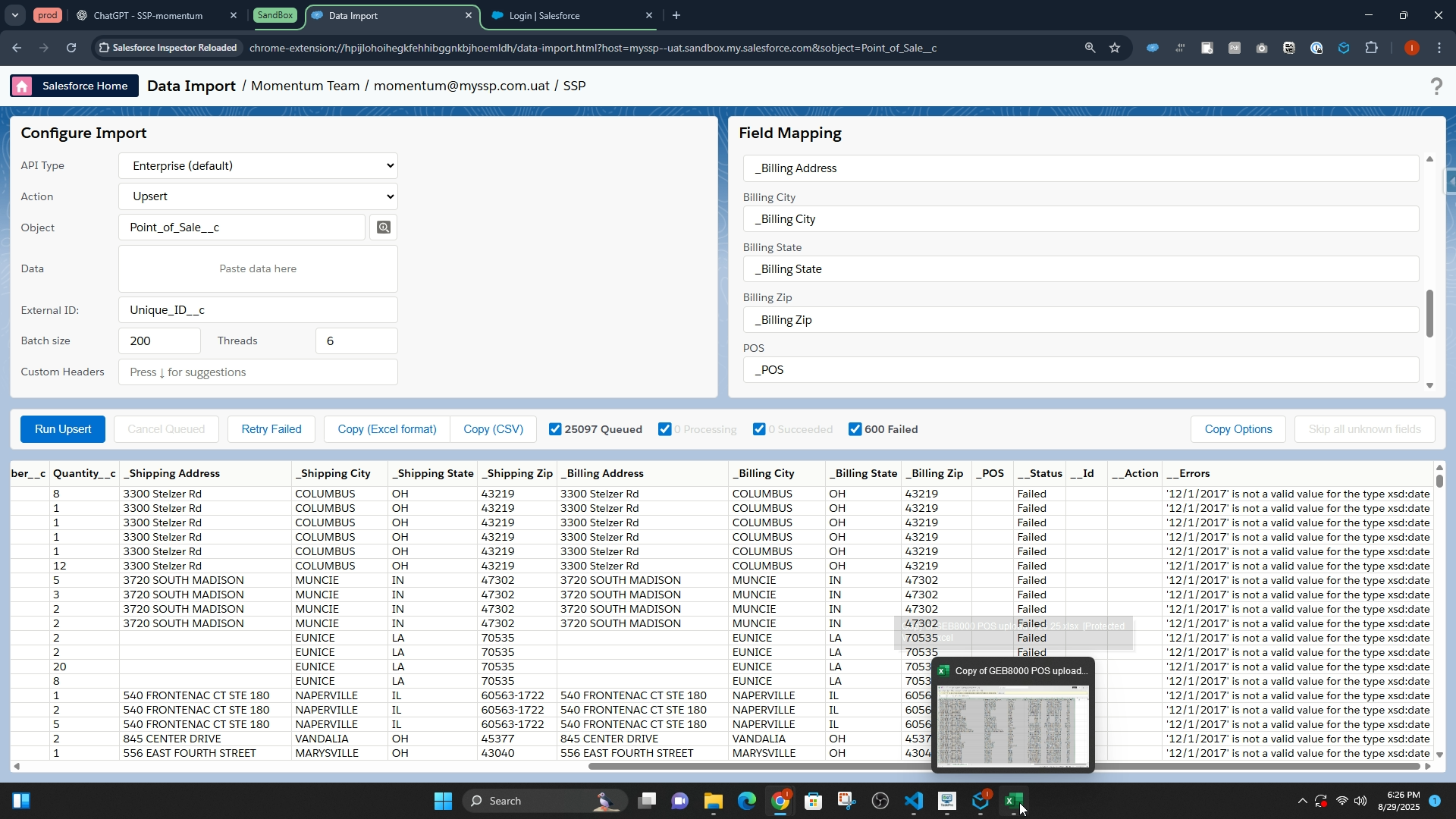This screenshot has height=819, width=1456.
Task: Open the tab search chevron dropdown
Action: [x=14, y=15]
